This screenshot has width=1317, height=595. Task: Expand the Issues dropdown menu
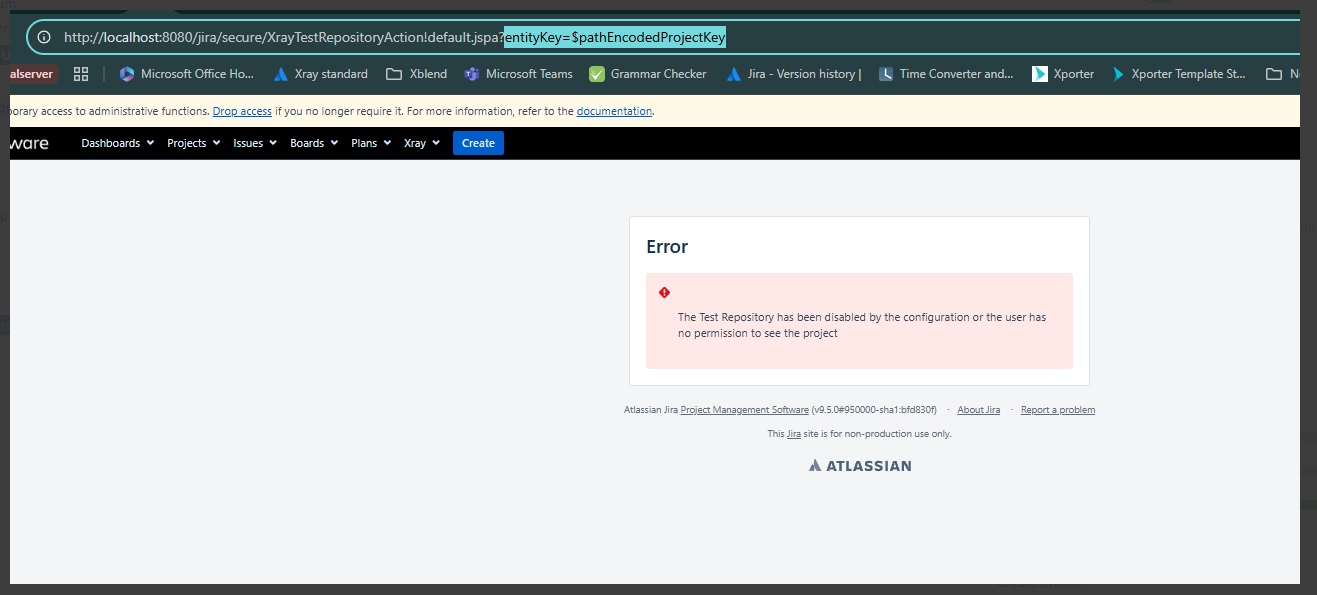pos(255,143)
